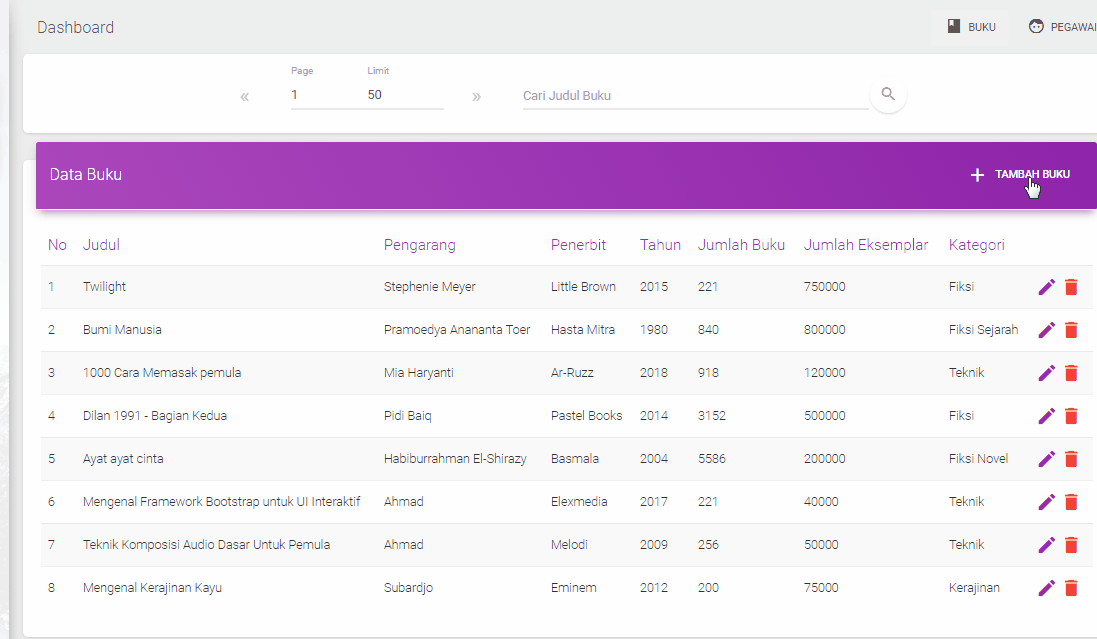Click the next page double-arrow

[477, 95]
